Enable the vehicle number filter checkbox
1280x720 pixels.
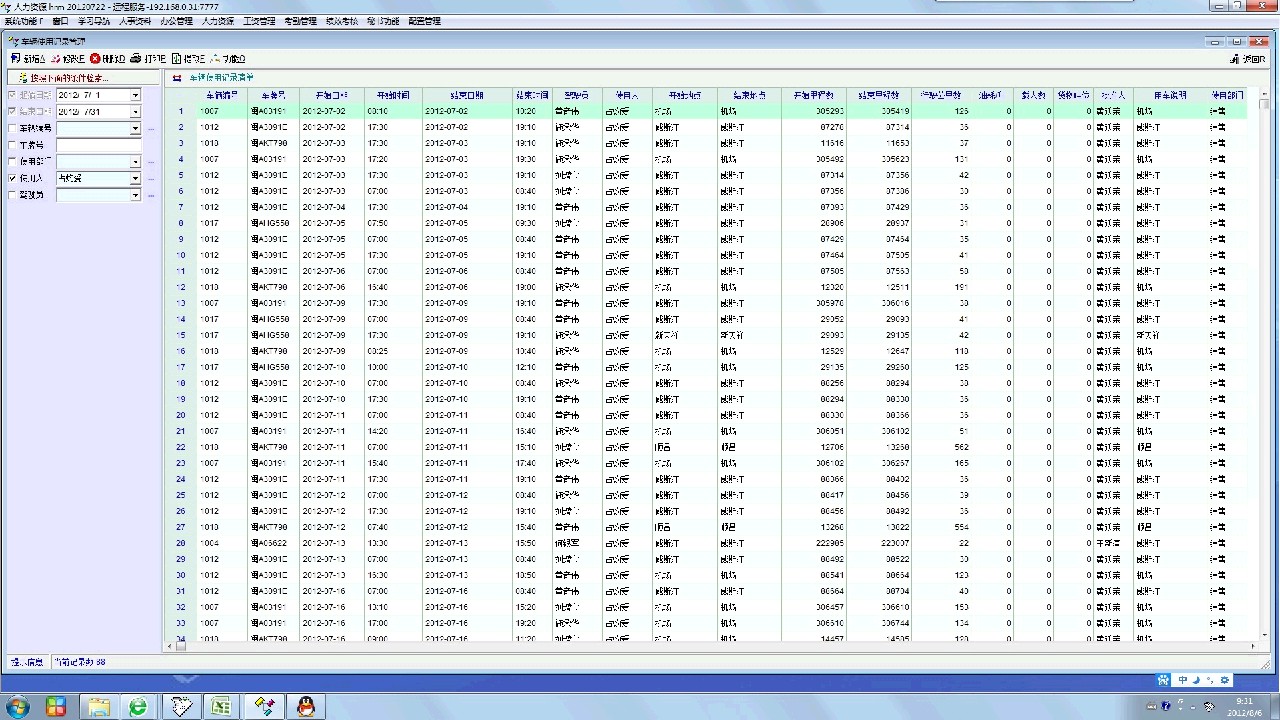click(x=12, y=129)
